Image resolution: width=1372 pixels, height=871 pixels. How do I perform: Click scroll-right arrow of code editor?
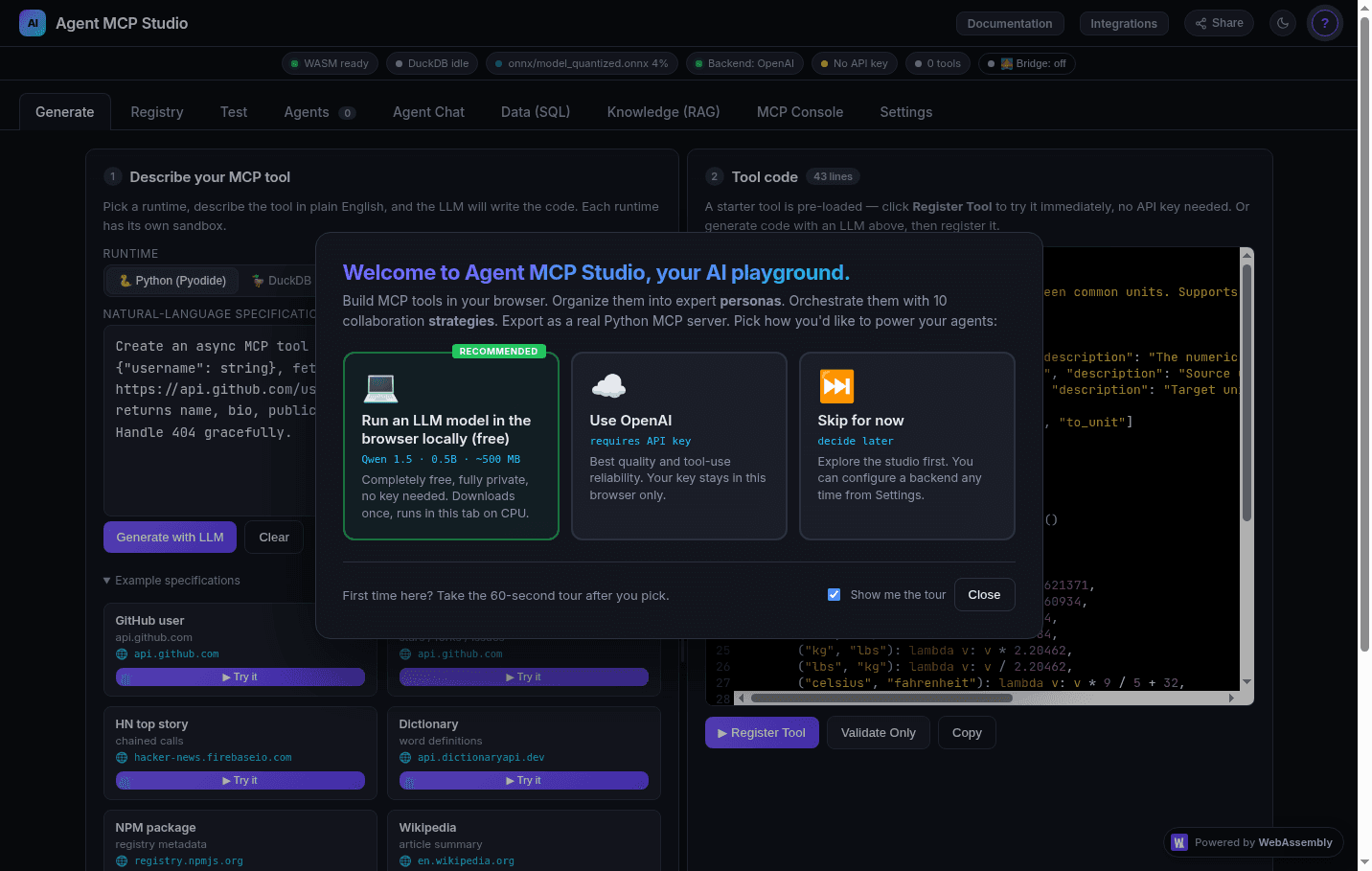[x=1231, y=698]
